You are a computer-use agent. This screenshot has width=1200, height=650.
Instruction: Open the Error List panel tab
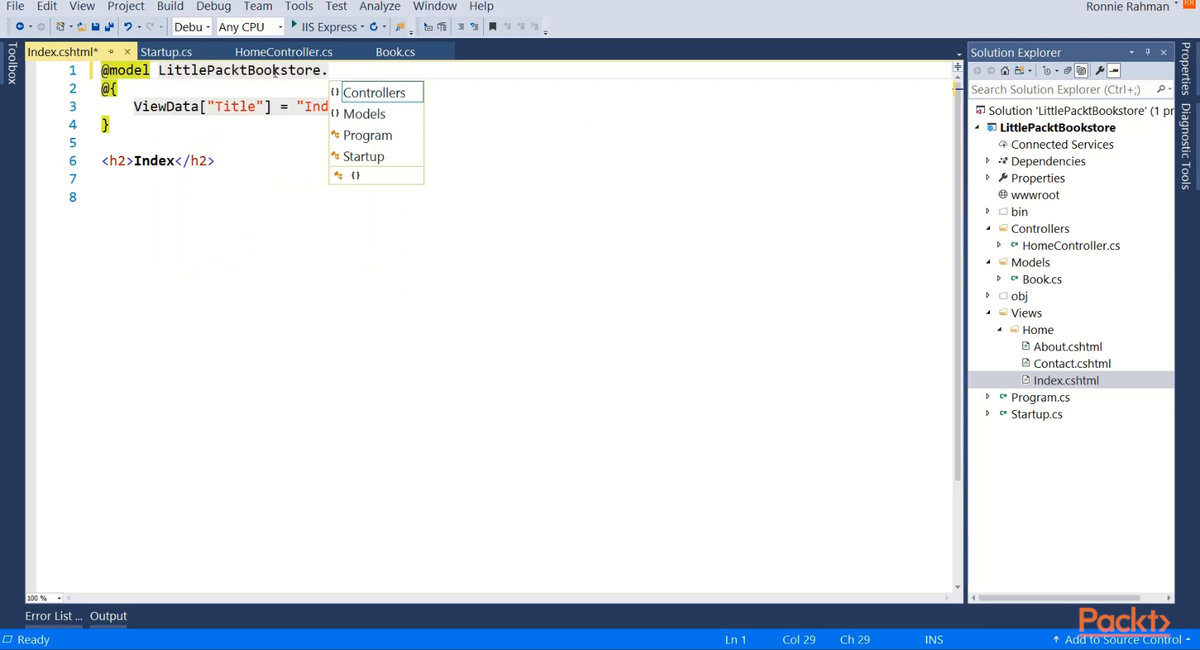point(54,616)
